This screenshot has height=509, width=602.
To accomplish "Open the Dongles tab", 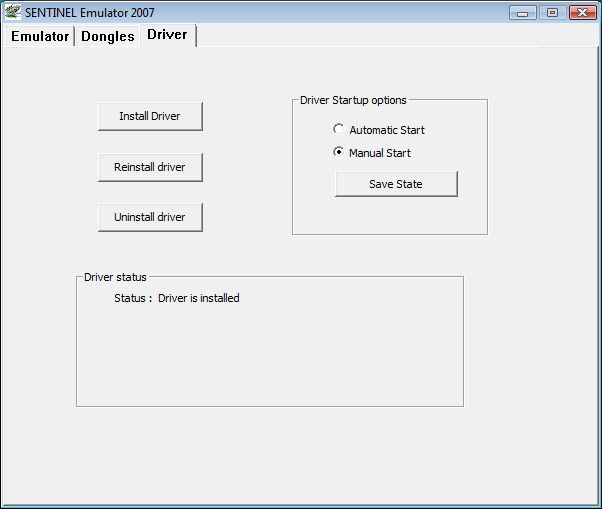I will [x=108, y=36].
